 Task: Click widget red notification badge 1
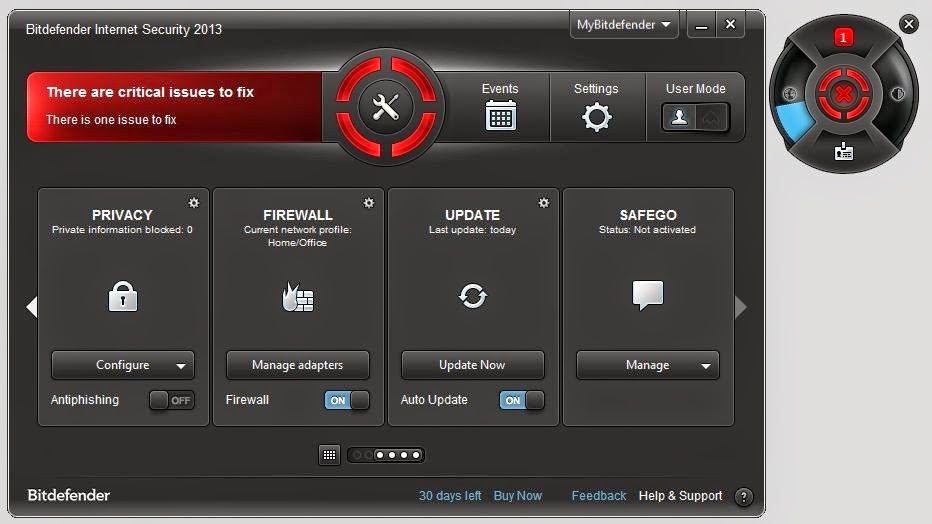[843, 37]
